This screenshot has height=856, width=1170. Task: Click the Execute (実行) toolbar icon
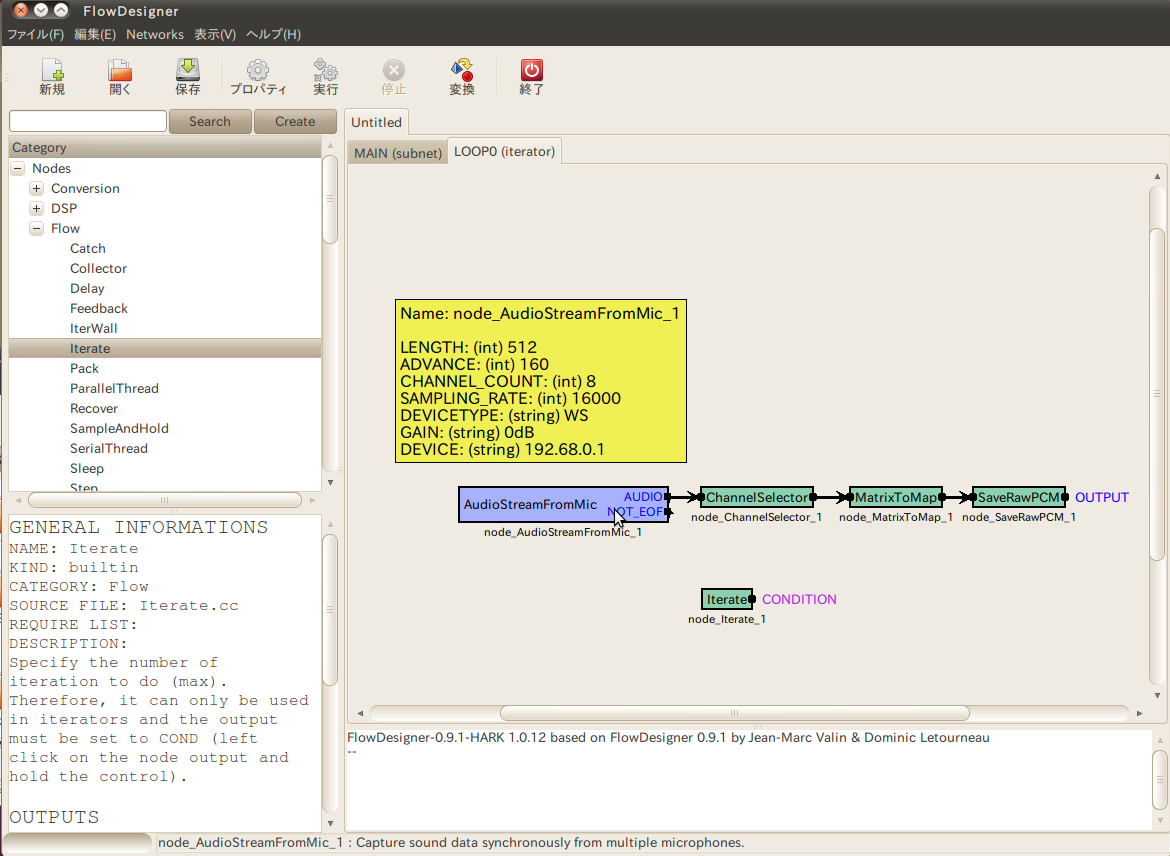[325, 77]
